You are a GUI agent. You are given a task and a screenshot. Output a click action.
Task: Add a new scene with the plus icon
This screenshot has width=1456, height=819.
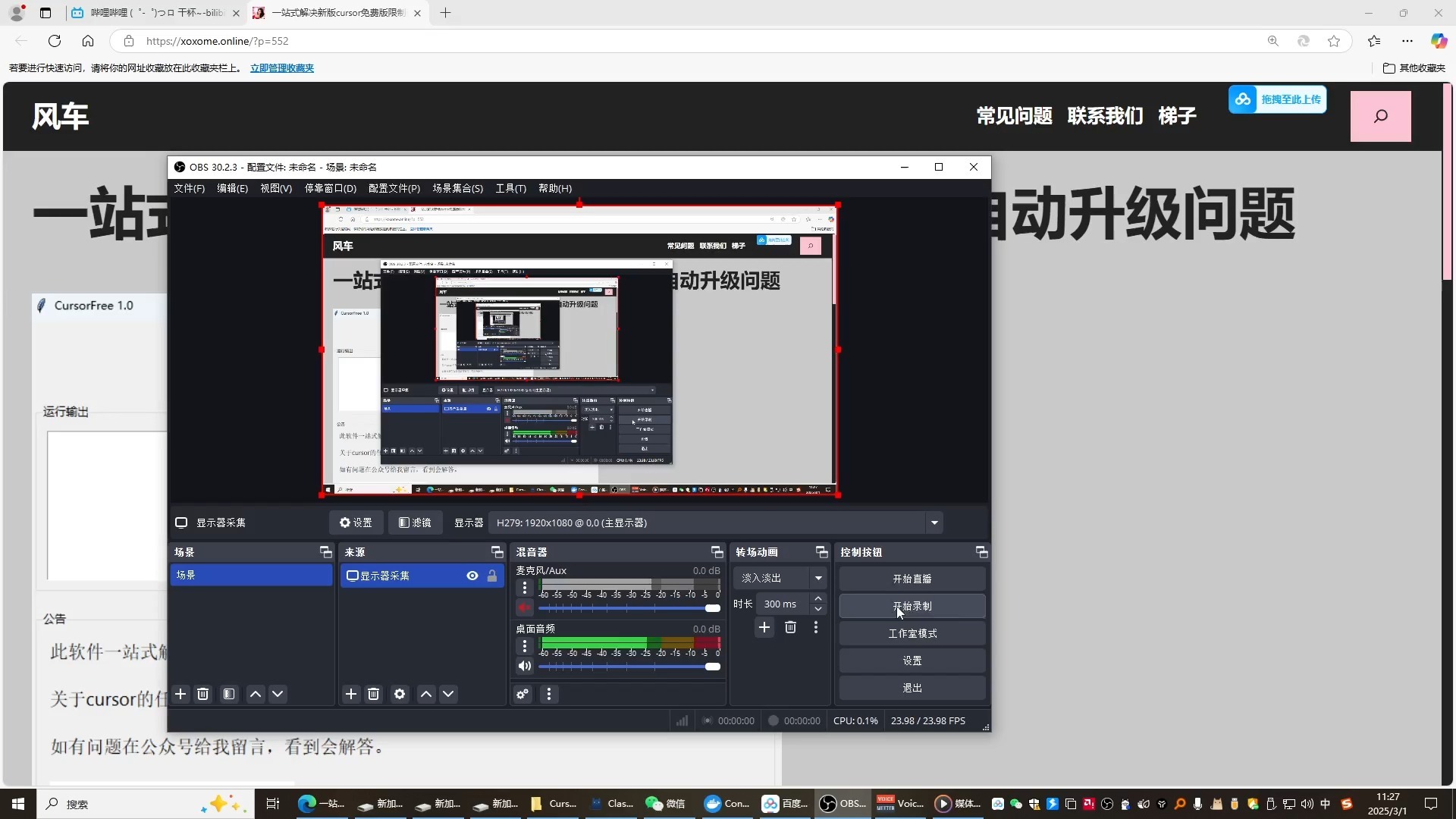point(180,694)
